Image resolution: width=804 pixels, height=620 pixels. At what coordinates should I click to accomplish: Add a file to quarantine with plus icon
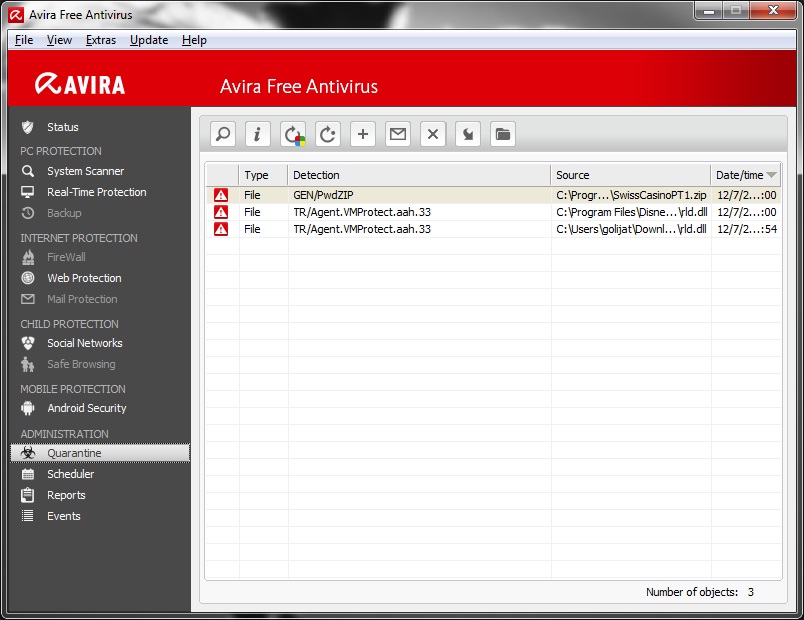pos(363,134)
